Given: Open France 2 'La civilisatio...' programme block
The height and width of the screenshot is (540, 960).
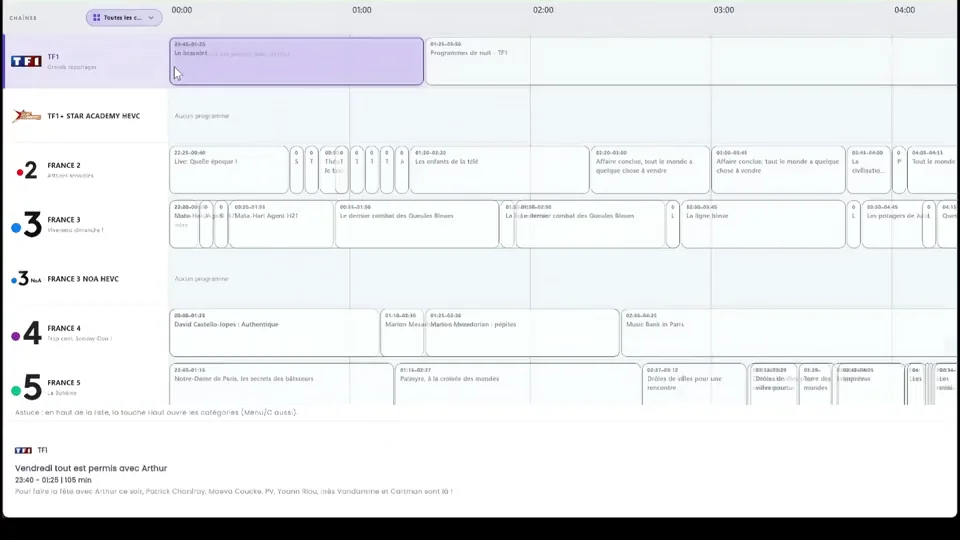Looking at the screenshot, I should pyautogui.click(x=869, y=170).
